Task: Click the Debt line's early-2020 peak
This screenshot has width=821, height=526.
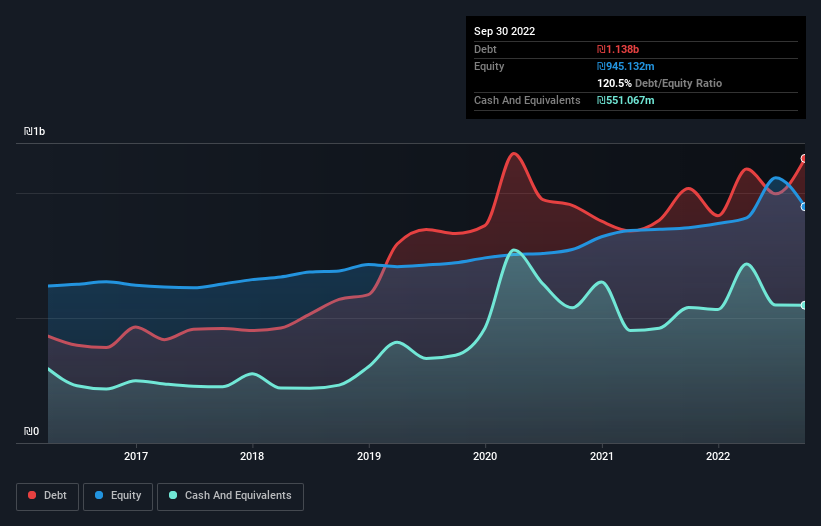Action: point(514,153)
